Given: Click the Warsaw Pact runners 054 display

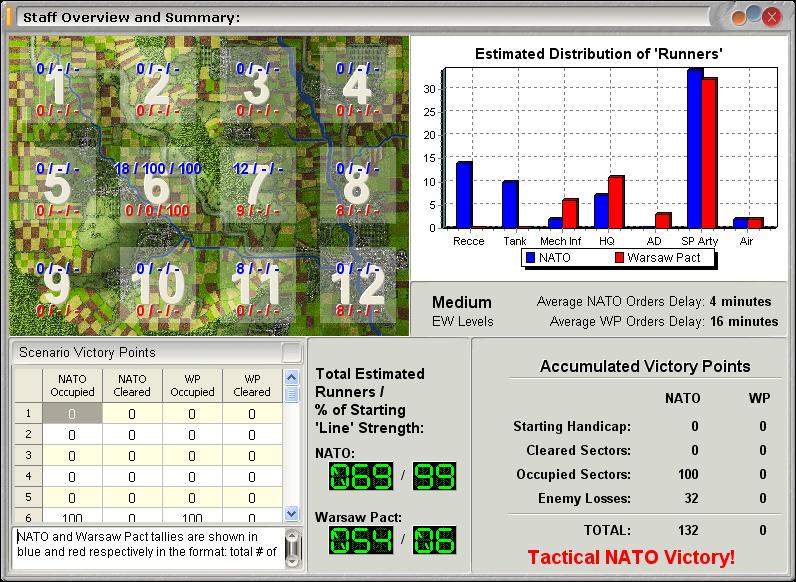Looking at the screenshot, I should point(361,540).
